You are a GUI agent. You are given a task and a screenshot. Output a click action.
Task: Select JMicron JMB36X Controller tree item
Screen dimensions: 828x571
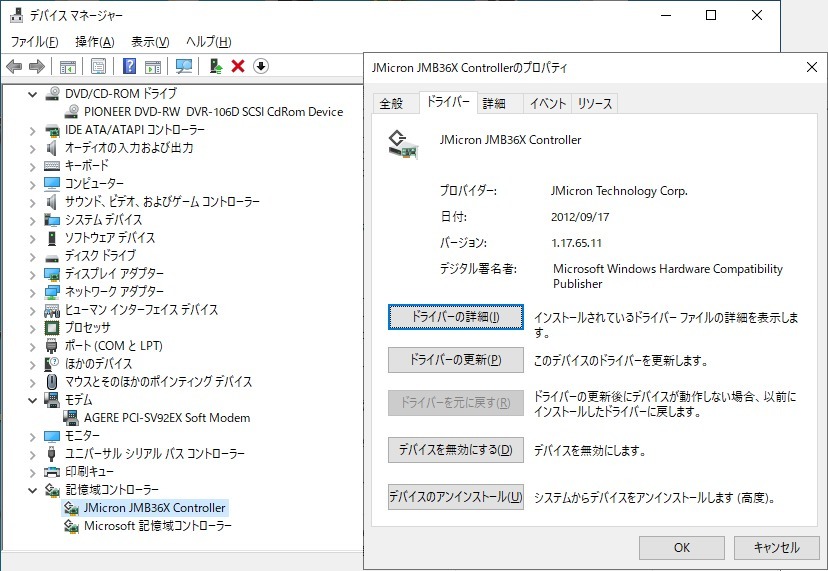154,508
